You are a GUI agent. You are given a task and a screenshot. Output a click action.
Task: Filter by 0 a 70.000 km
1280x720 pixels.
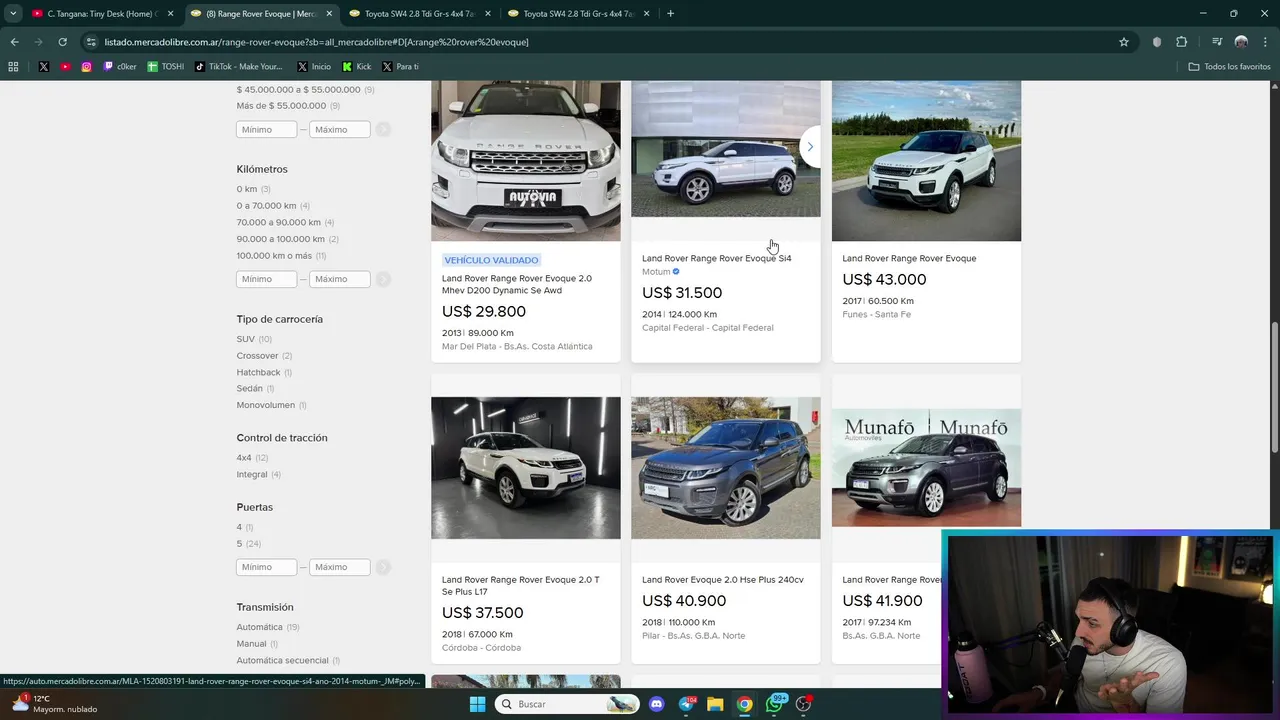pos(273,206)
